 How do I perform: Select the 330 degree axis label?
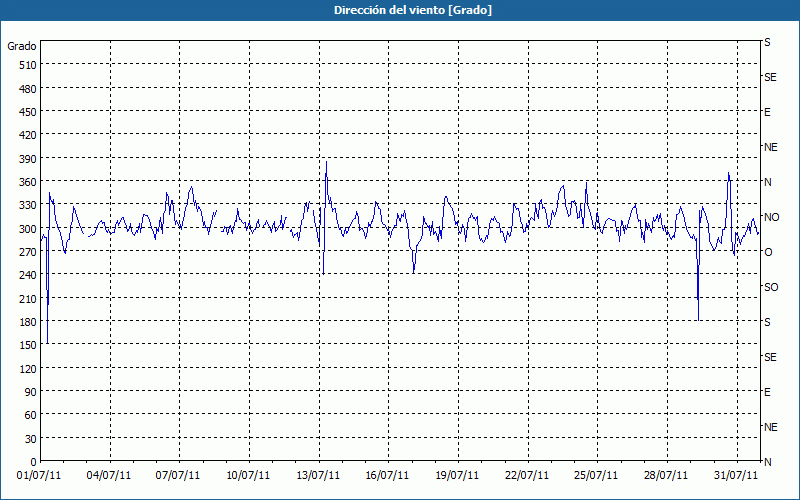click(28, 205)
